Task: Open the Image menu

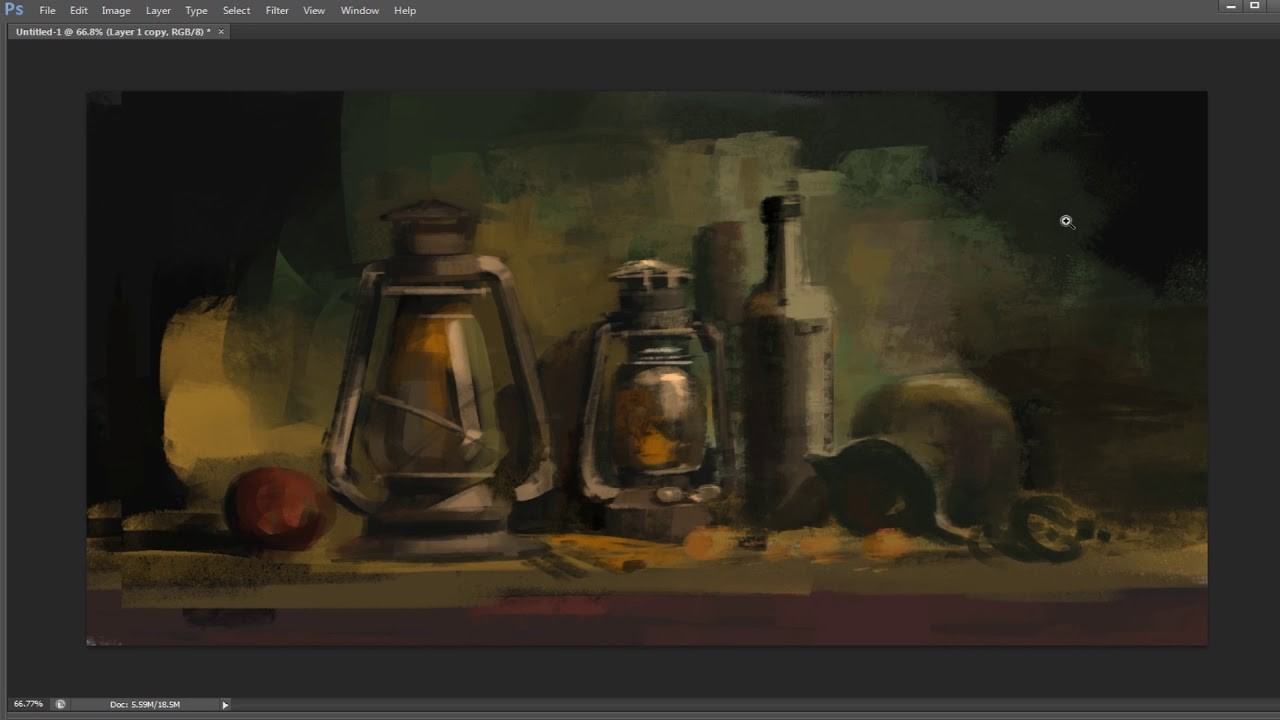Action: pos(115,10)
